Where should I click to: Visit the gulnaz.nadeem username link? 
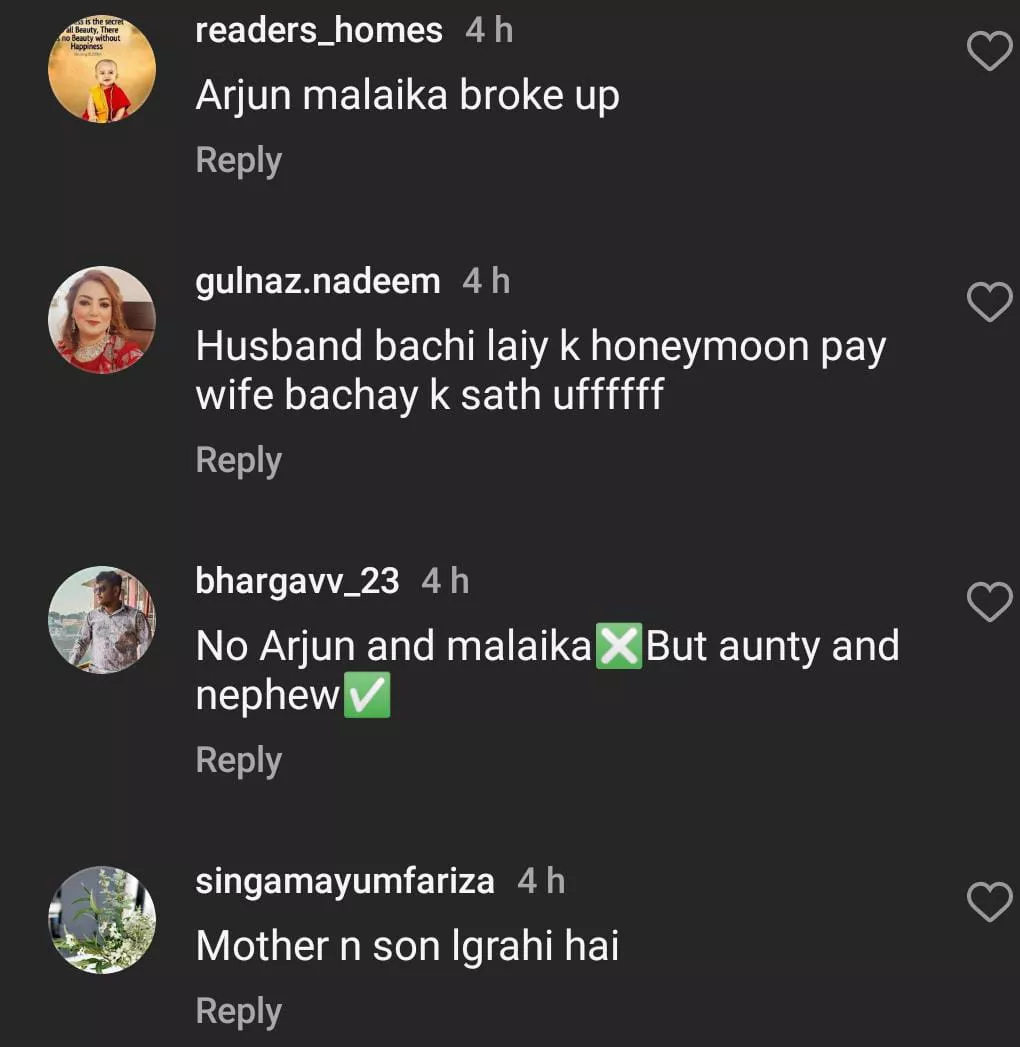[318, 282]
